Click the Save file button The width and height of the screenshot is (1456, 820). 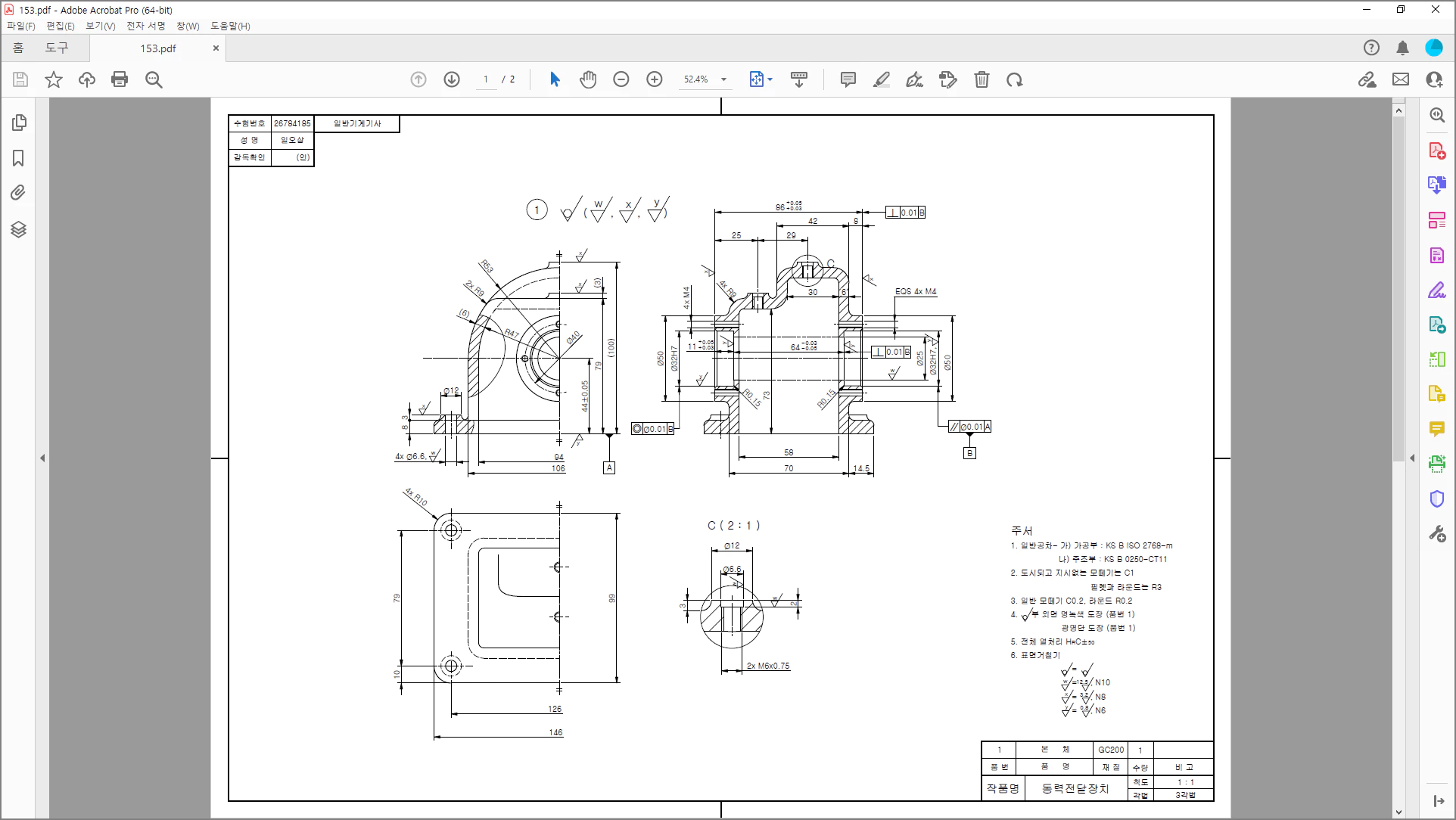pyautogui.click(x=20, y=79)
